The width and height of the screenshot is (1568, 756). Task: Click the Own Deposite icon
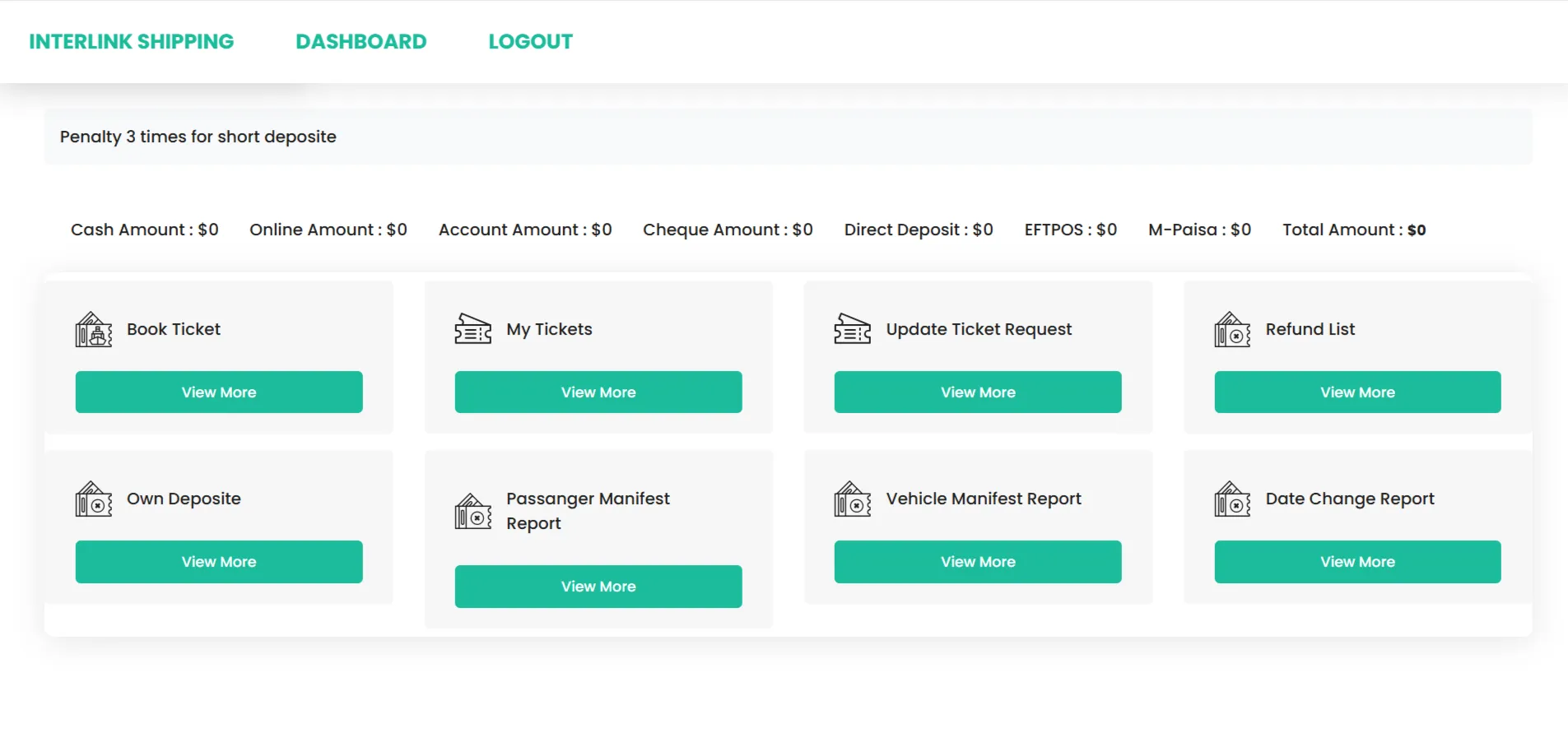point(94,499)
